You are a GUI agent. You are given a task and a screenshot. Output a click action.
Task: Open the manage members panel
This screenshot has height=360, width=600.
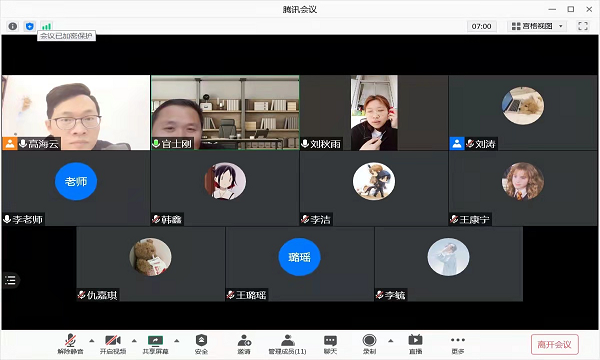[287, 344]
